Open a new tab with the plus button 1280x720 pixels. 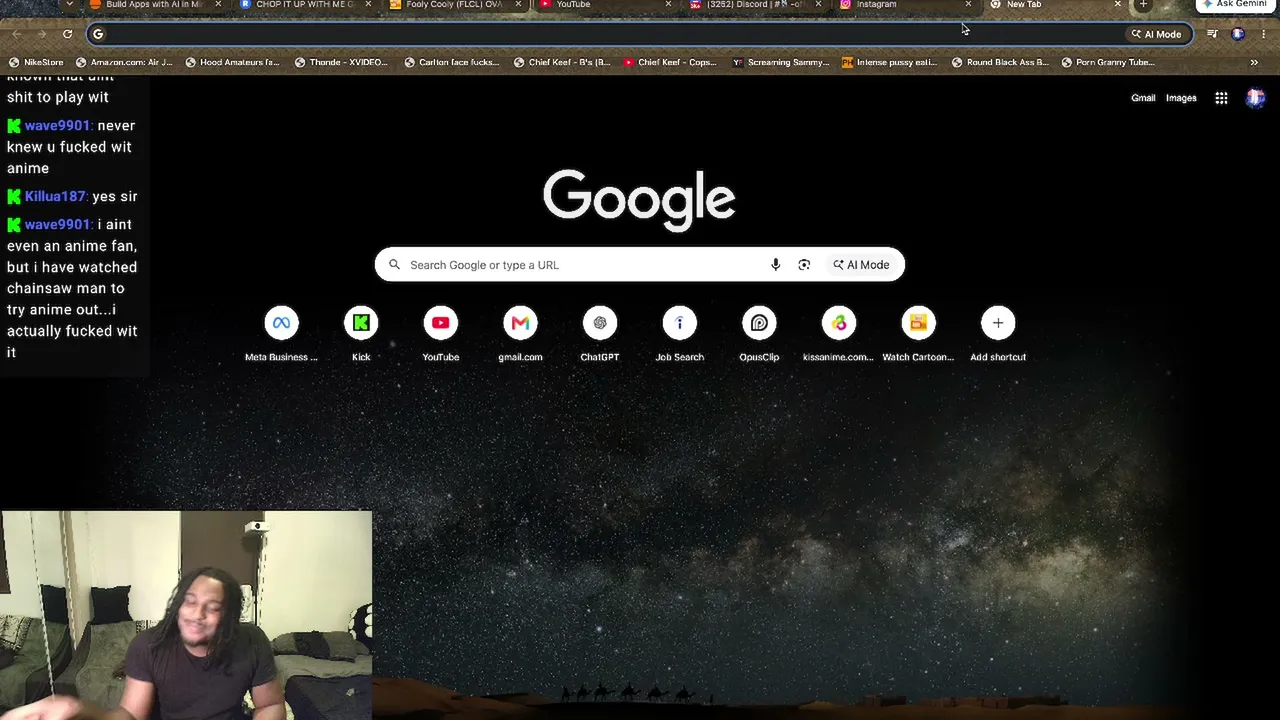click(x=1144, y=4)
